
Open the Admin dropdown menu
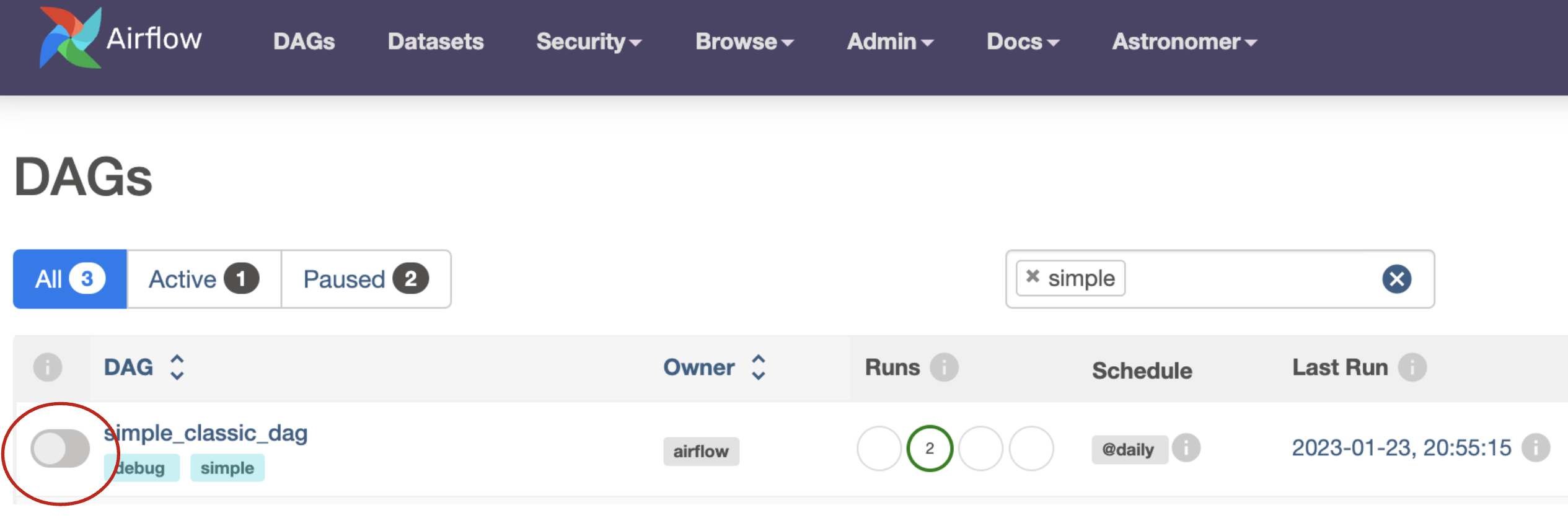(x=889, y=42)
